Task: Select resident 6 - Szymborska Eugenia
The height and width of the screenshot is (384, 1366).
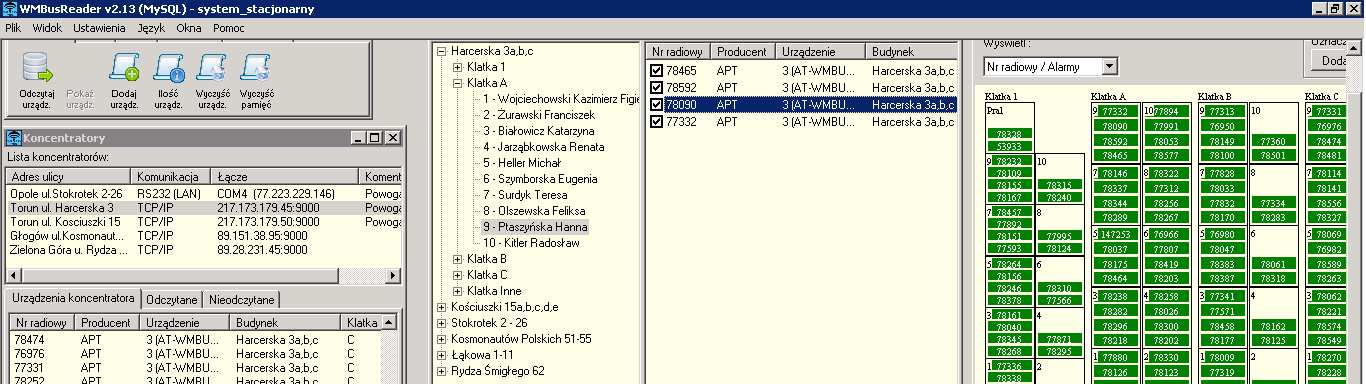Action: click(540, 179)
